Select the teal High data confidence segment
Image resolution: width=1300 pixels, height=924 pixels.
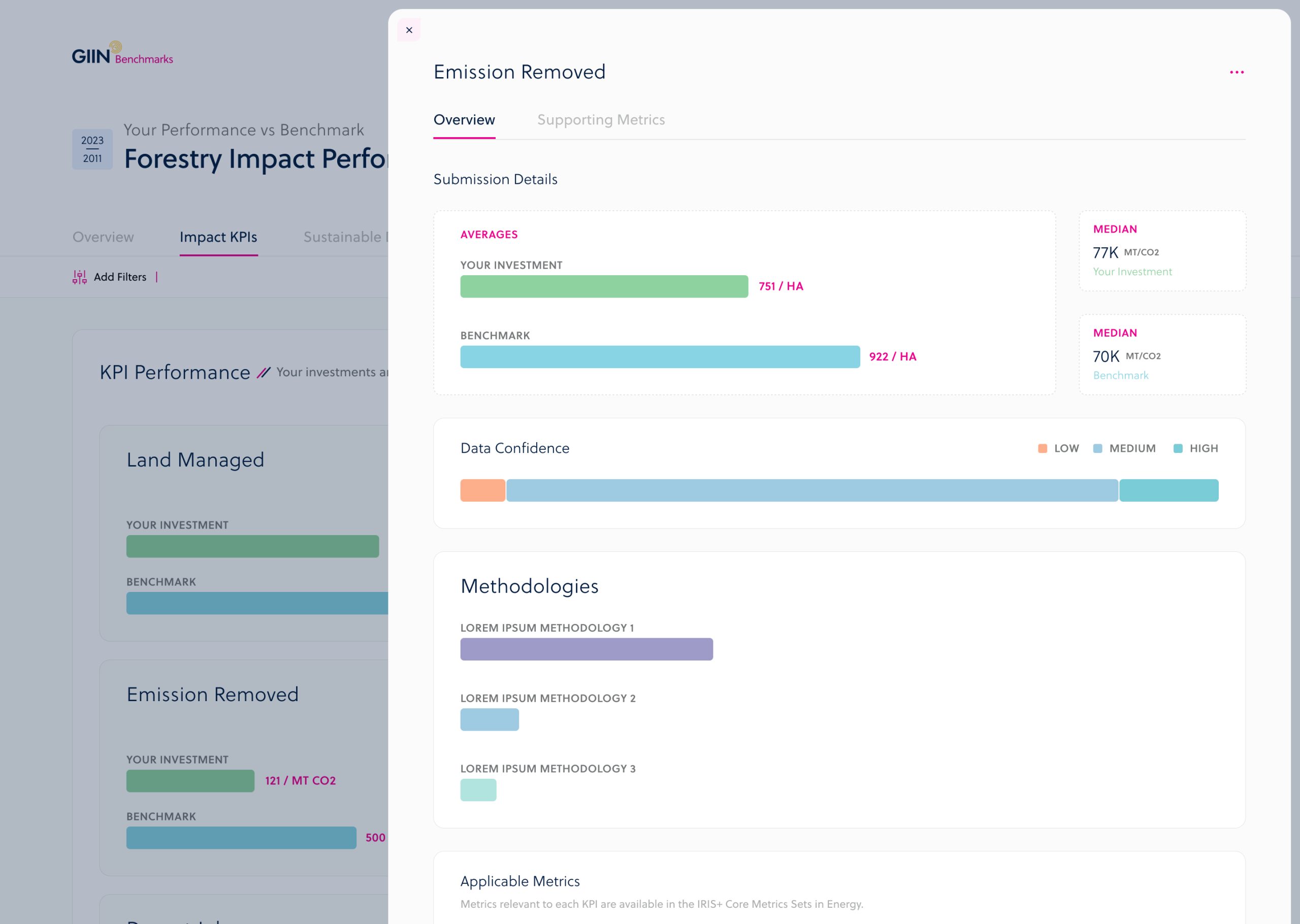pos(1168,490)
